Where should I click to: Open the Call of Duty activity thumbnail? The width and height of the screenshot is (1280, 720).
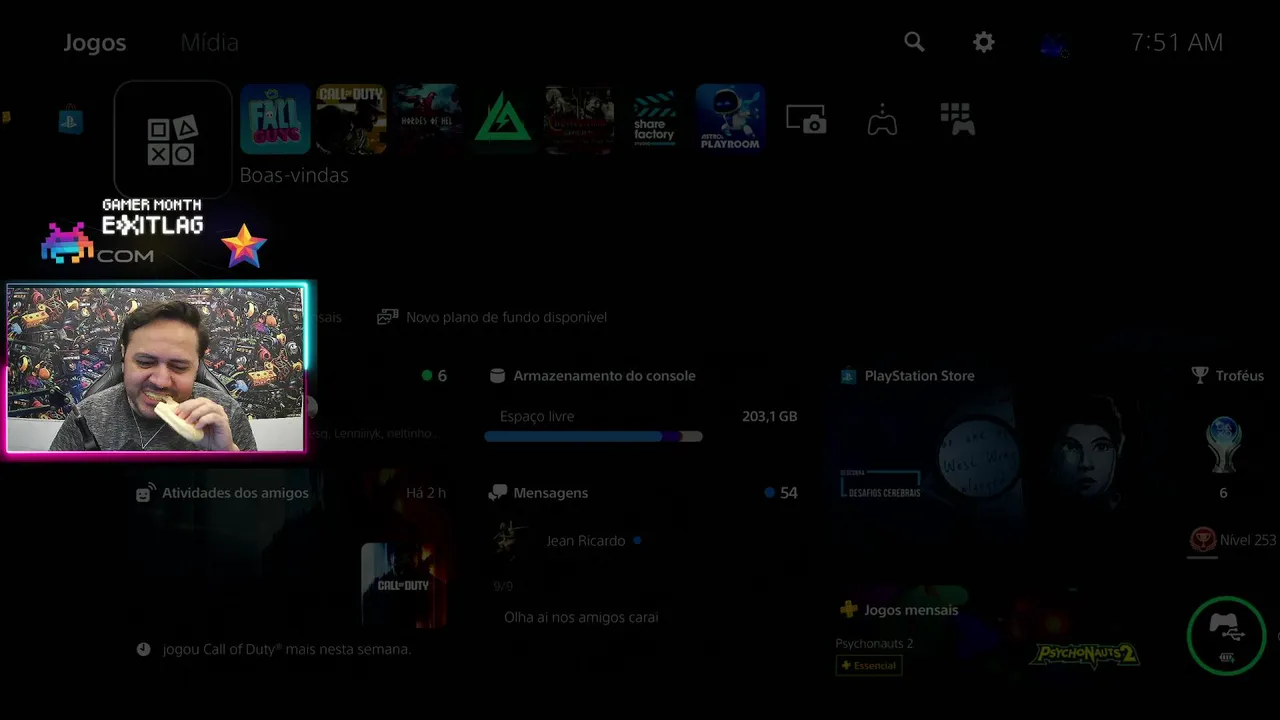click(403, 585)
